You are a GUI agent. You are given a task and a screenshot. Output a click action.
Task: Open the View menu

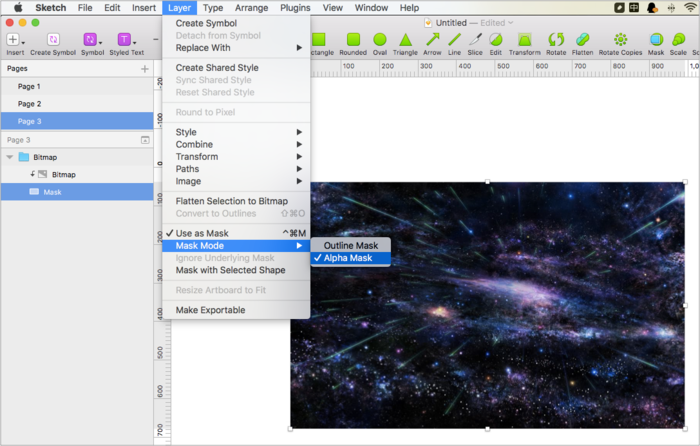click(333, 8)
